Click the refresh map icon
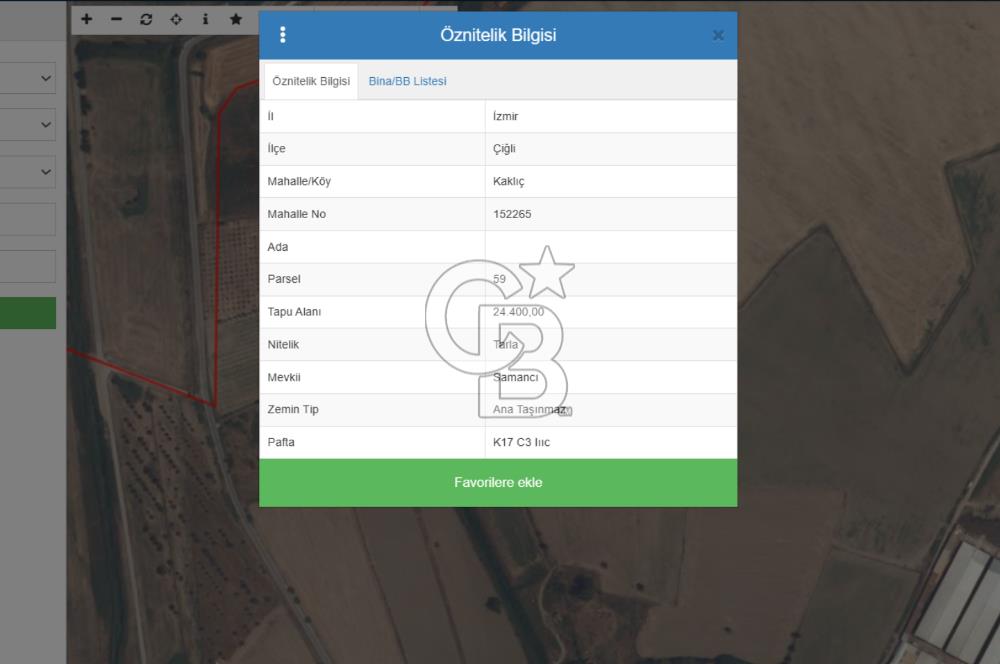1000x664 pixels. [146, 19]
